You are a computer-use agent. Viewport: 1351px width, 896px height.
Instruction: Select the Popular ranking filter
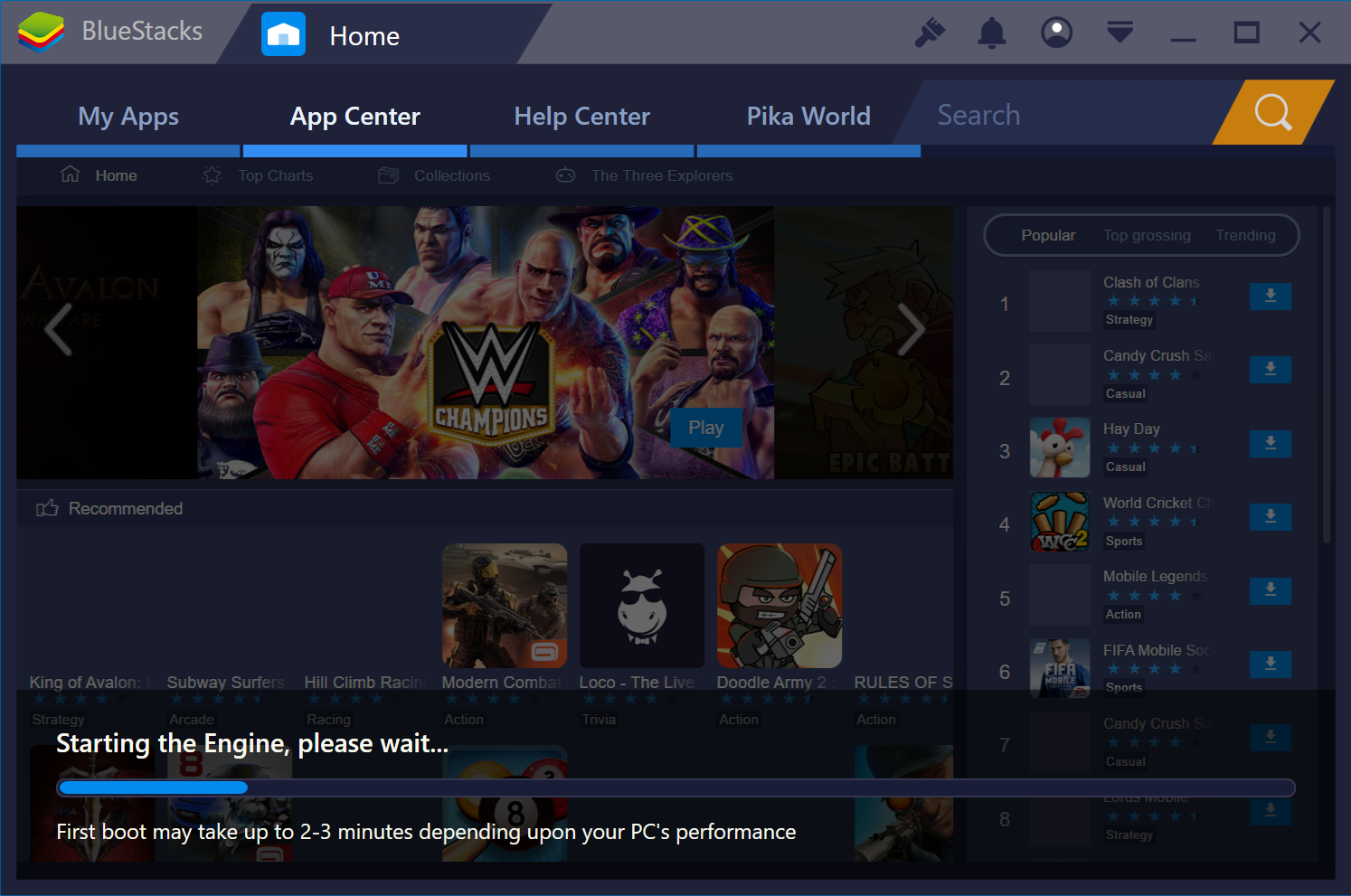1048,235
